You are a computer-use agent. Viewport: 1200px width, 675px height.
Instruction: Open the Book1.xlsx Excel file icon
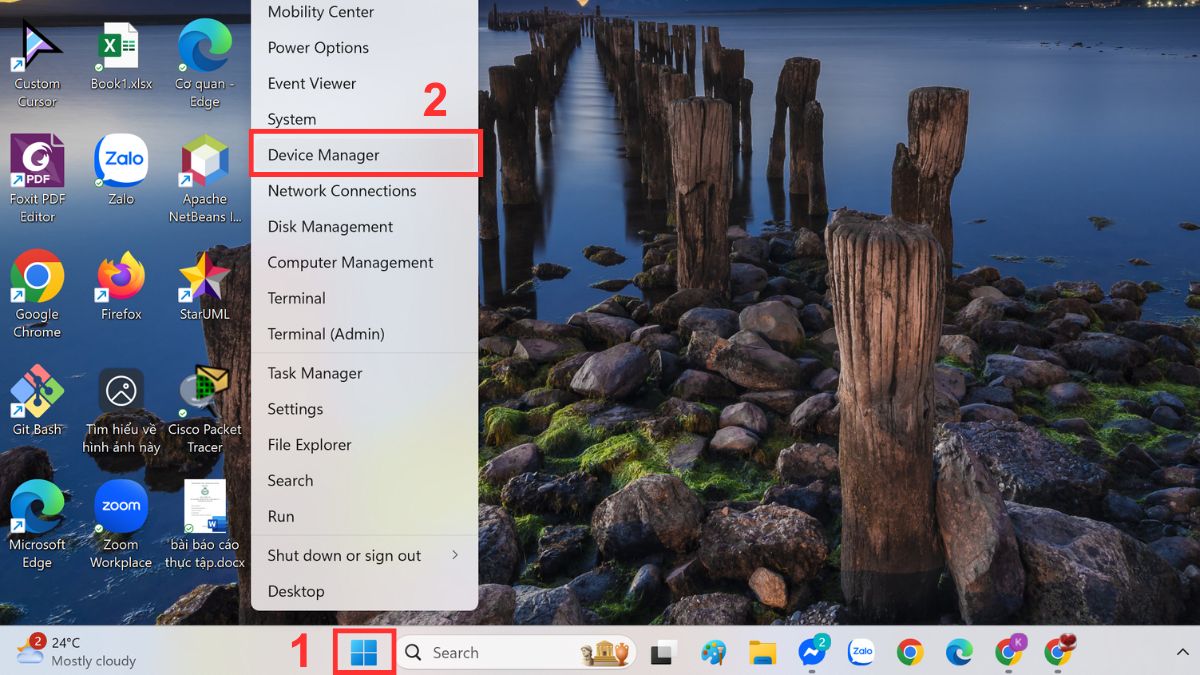point(121,58)
